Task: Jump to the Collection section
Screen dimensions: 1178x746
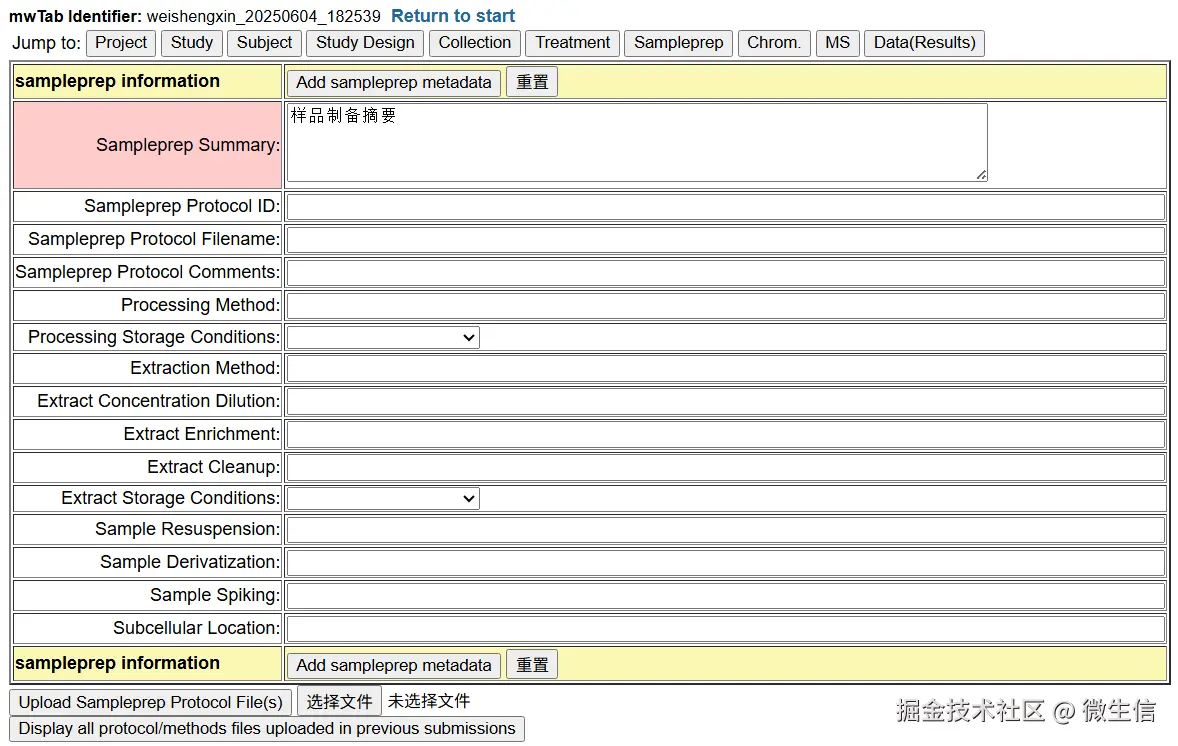Action: click(x=475, y=43)
